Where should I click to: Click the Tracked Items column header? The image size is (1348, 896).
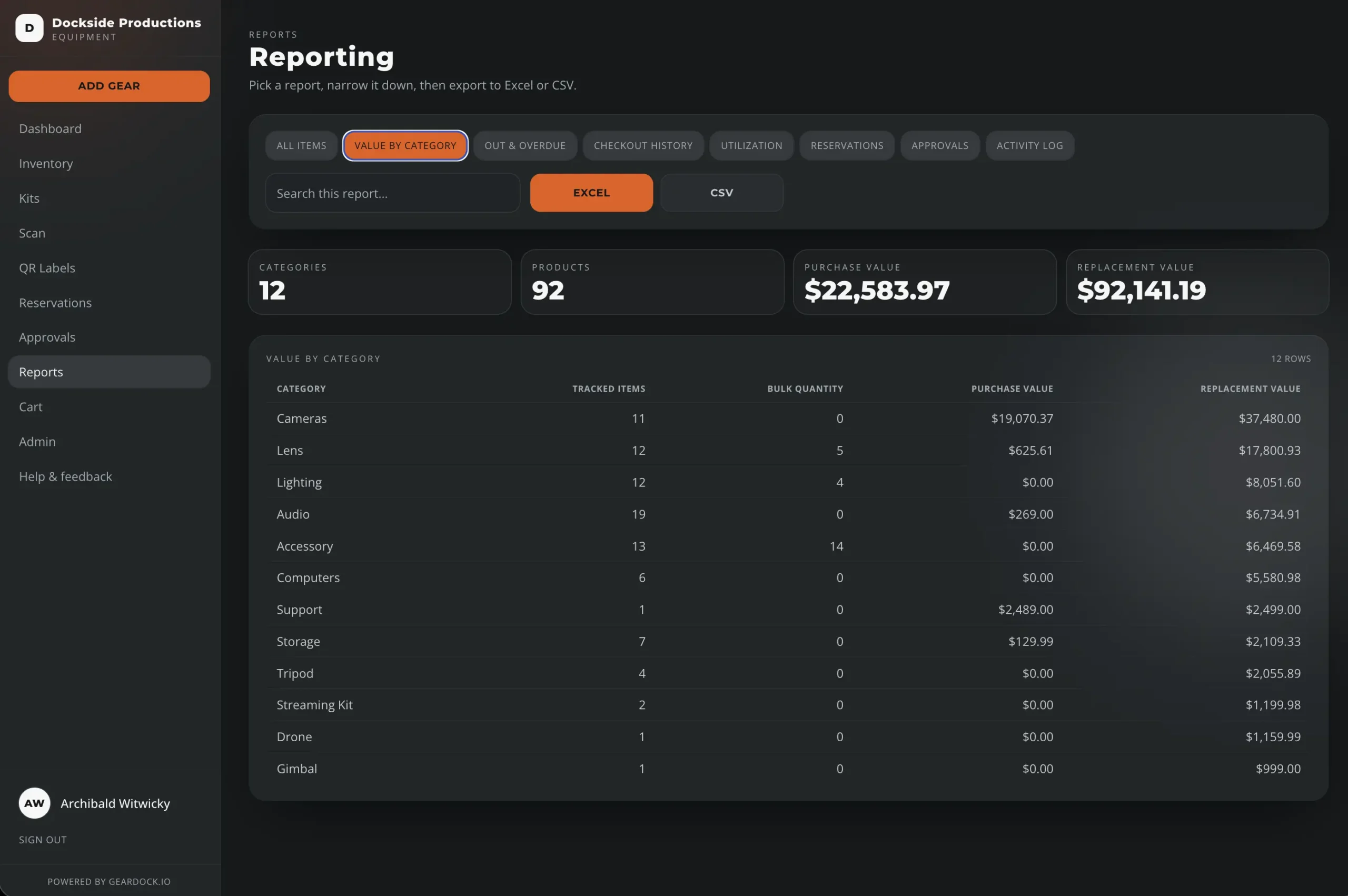tap(609, 389)
